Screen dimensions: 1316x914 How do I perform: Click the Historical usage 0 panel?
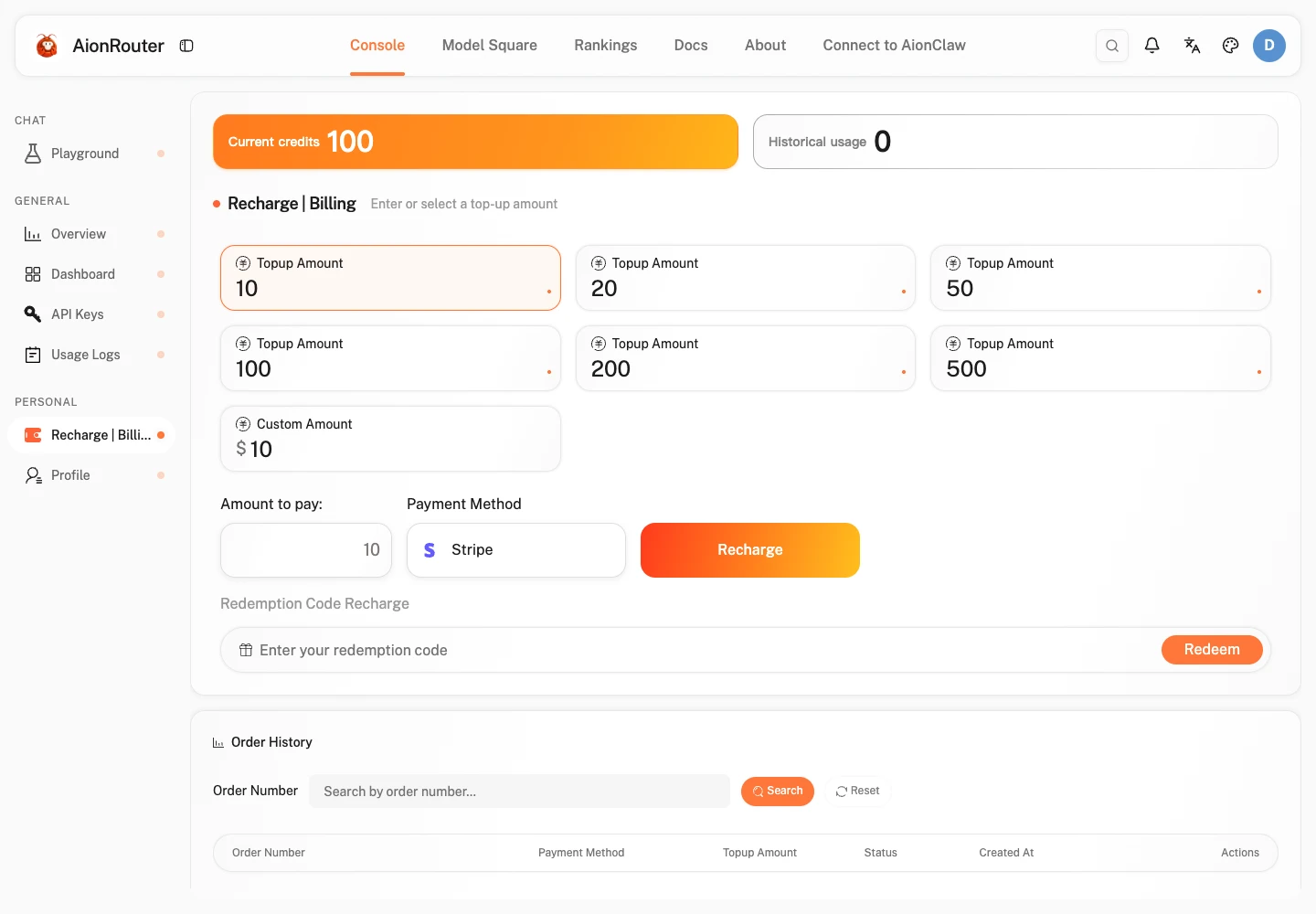click(1015, 142)
